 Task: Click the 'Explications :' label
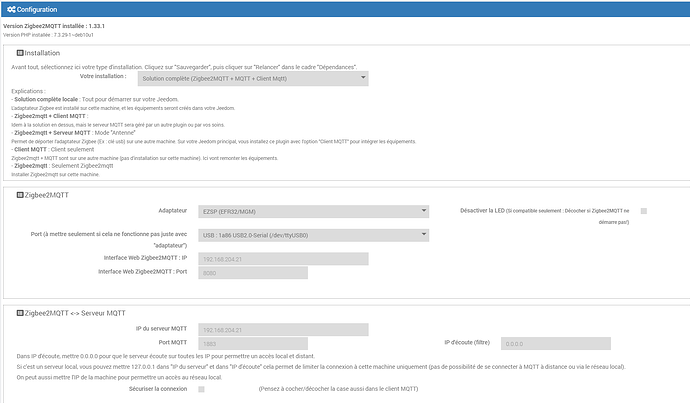tap(28, 91)
